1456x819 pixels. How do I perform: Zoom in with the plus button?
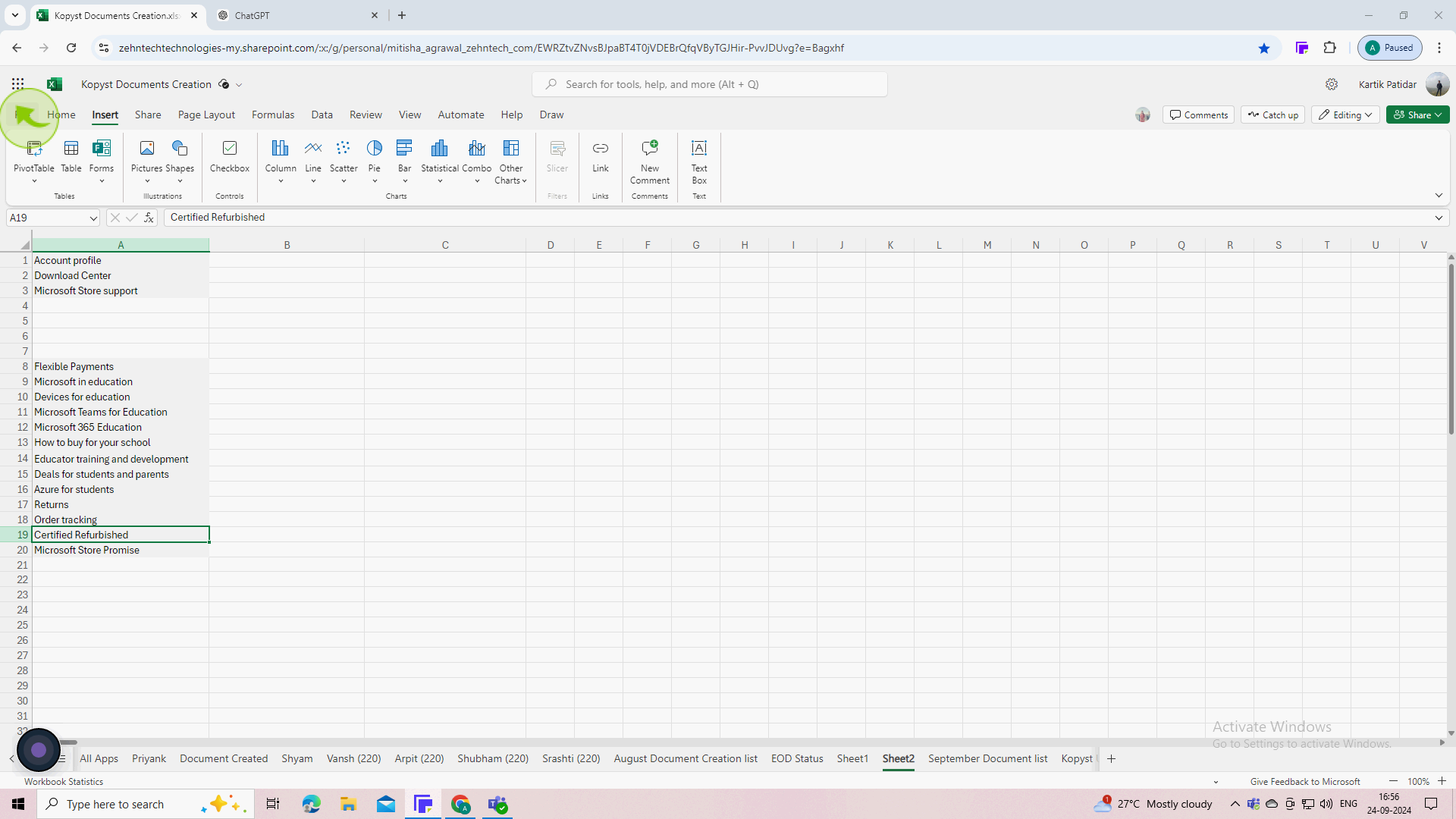[x=1442, y=781]
